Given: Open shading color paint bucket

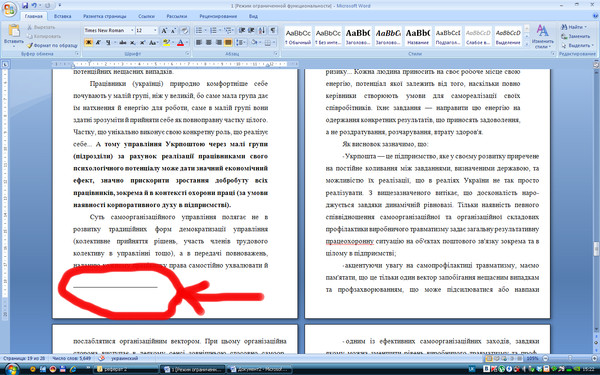Looking at the screenshot, I should click(x=254, y=42).
